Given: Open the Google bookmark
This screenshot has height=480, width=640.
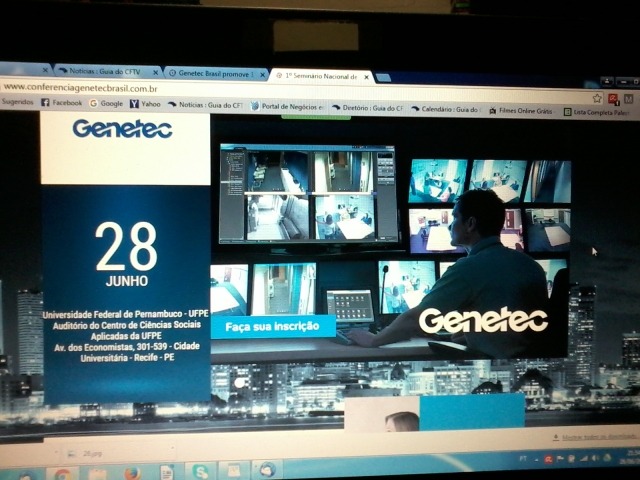Looking at the screenshot, I should [110, 103].
